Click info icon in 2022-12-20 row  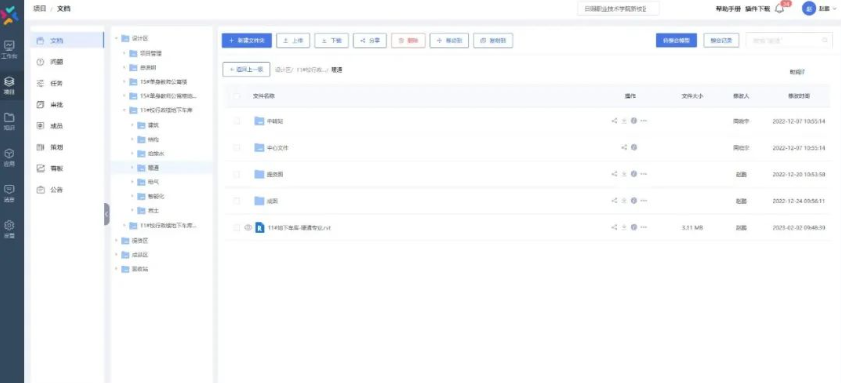coord(634,174)
